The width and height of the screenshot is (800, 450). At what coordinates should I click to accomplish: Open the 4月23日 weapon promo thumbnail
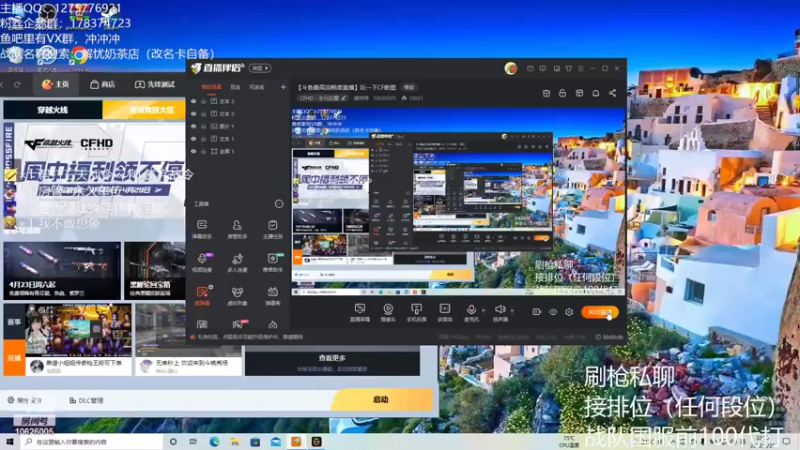pos(62,270)
